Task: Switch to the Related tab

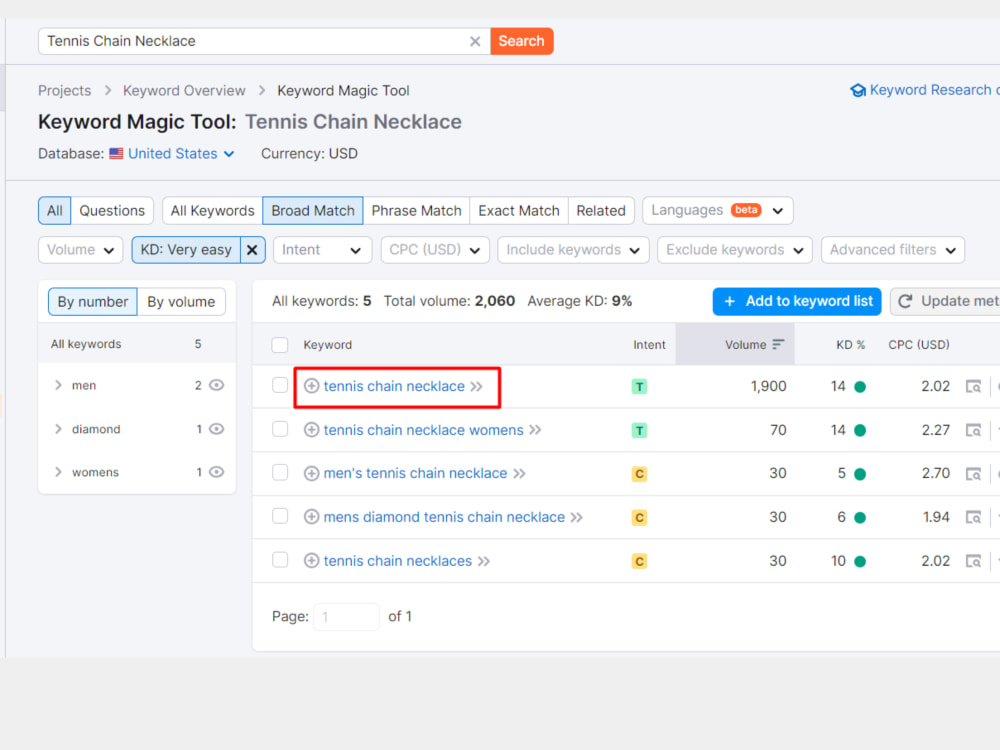Action: click(x=601, y=210)
